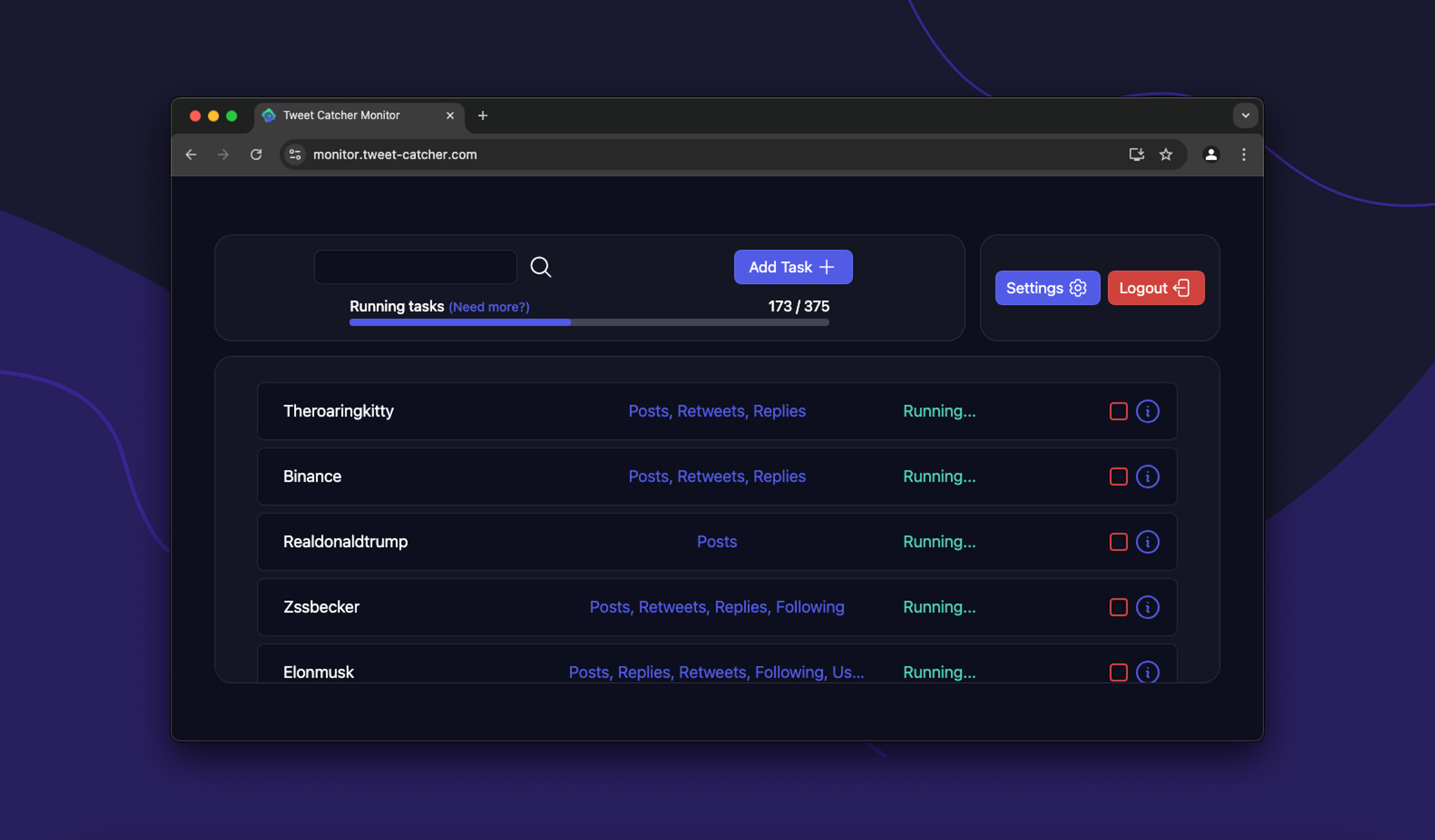Expand the tab search dropdown
Image resolution: width=1435 pixels, height=840 pixels.
tap(1245, 116)
